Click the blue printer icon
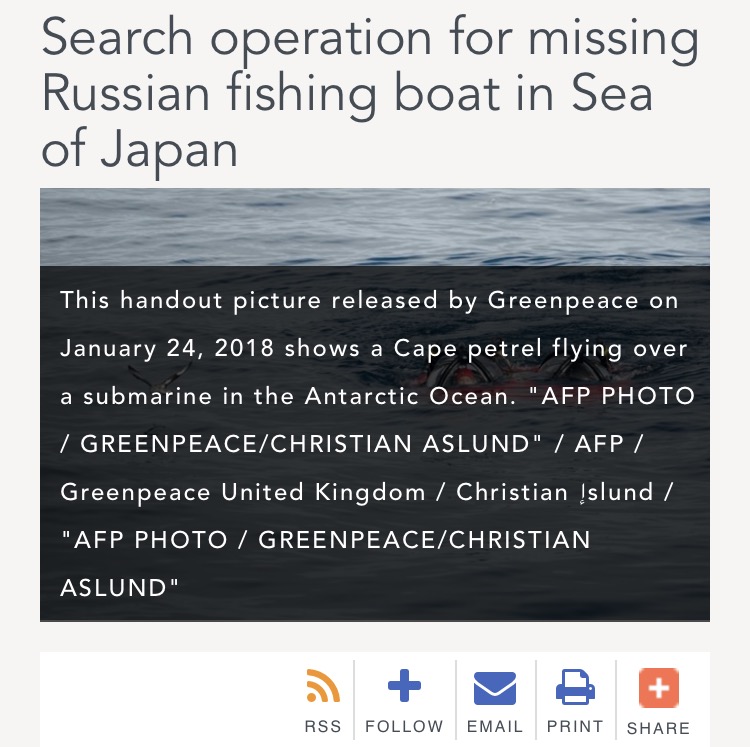Screen dimensions: 750x747 pyautogui.click(x=575, y=687)
